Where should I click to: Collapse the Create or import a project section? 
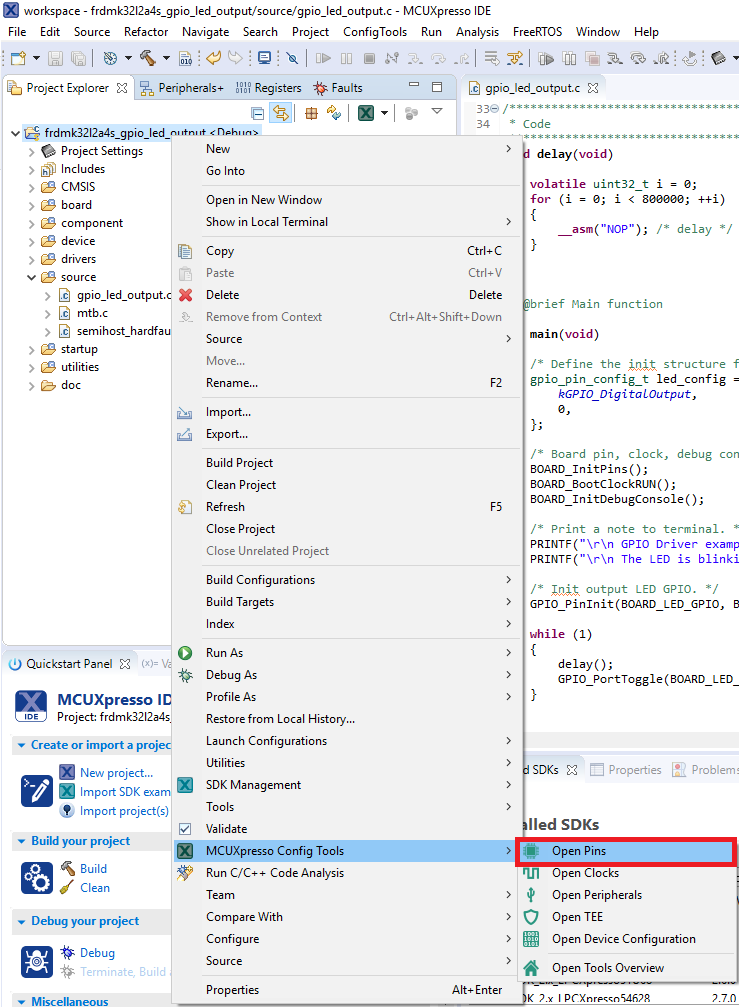(21, 745)
